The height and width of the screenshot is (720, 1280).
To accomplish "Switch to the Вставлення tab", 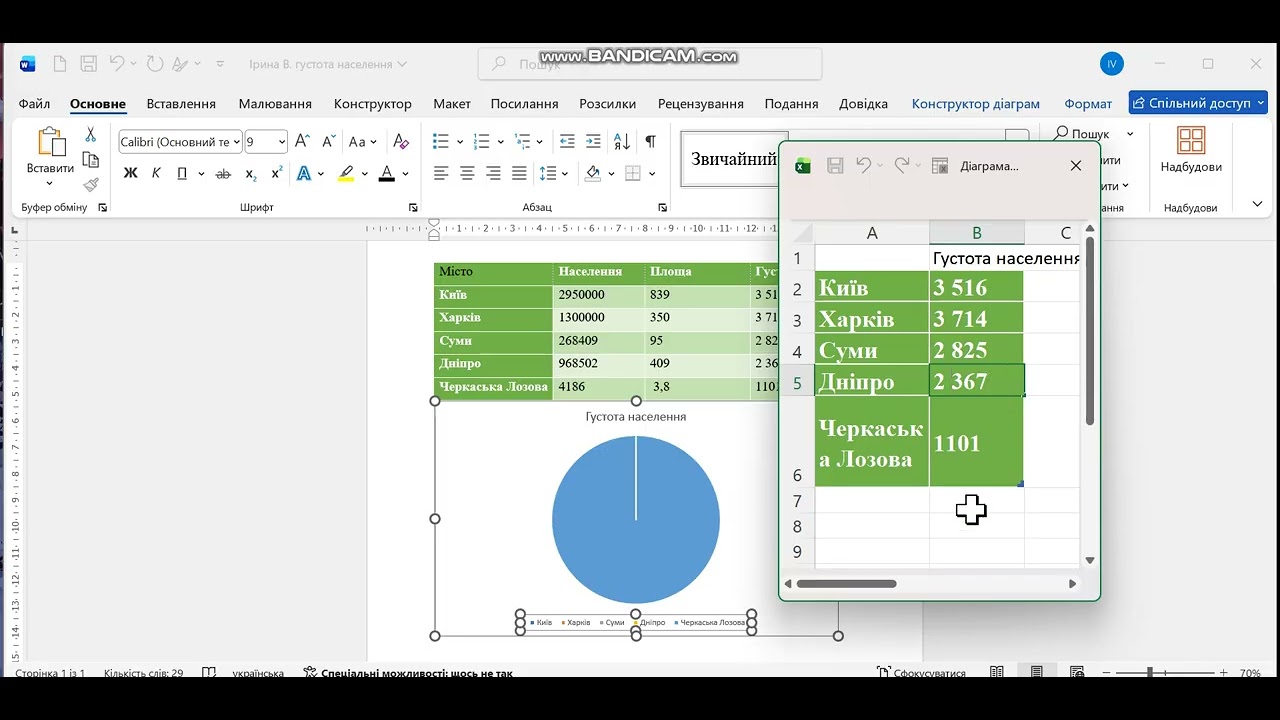I will coord(181,104).
